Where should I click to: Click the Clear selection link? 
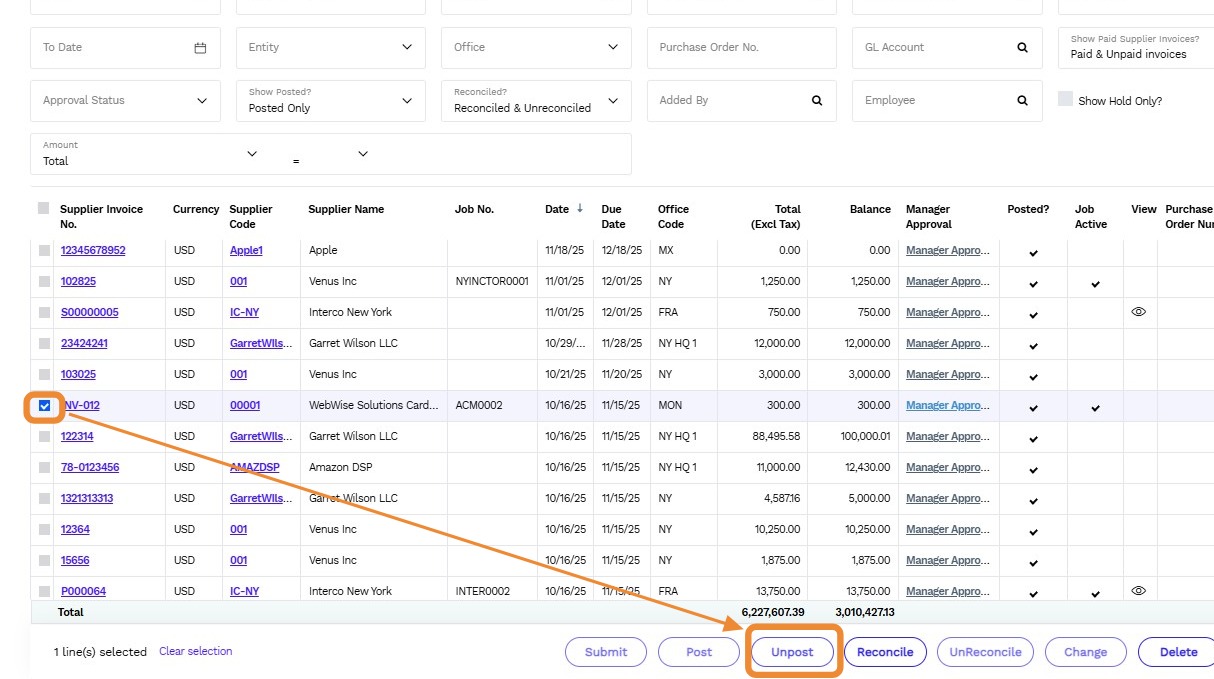point(195,651)
